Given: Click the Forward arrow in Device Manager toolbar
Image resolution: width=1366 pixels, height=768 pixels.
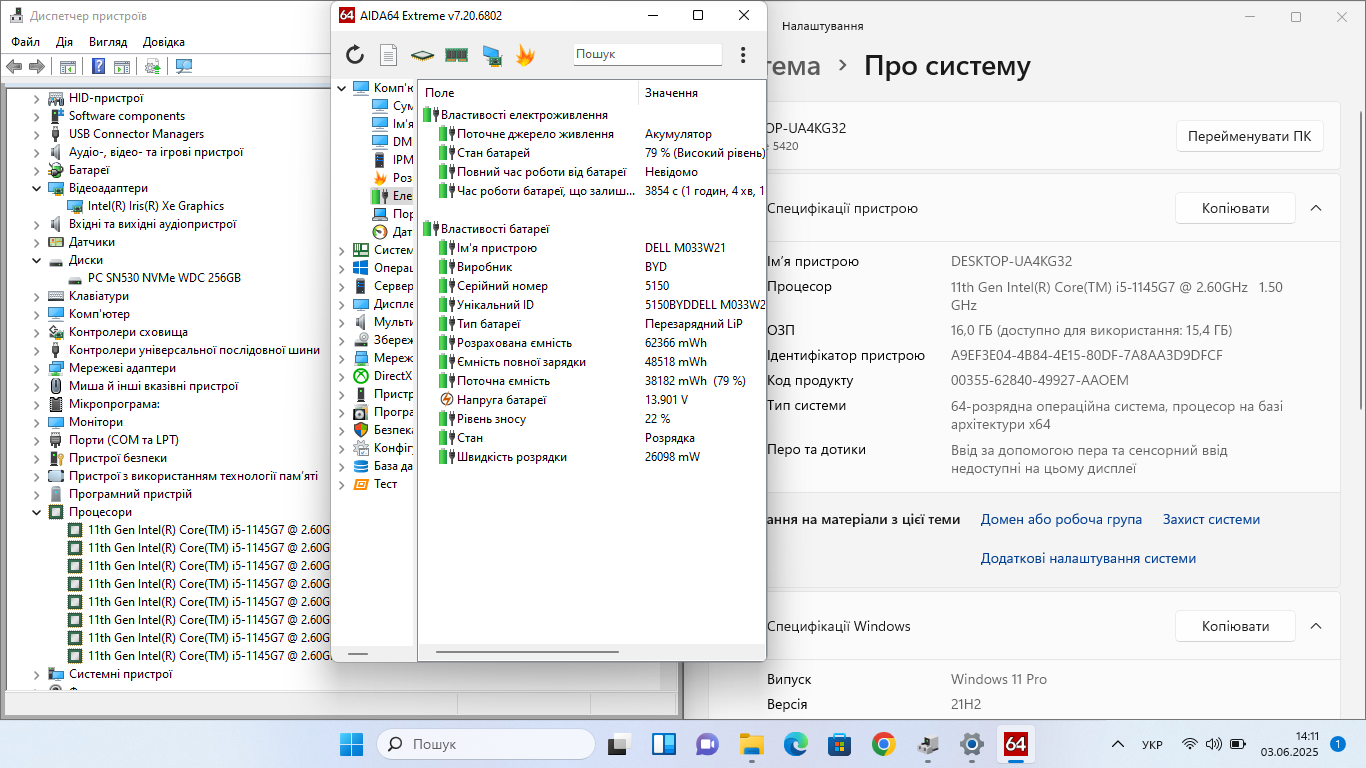Looking at the screenshot, I should [x=37, y=66].
